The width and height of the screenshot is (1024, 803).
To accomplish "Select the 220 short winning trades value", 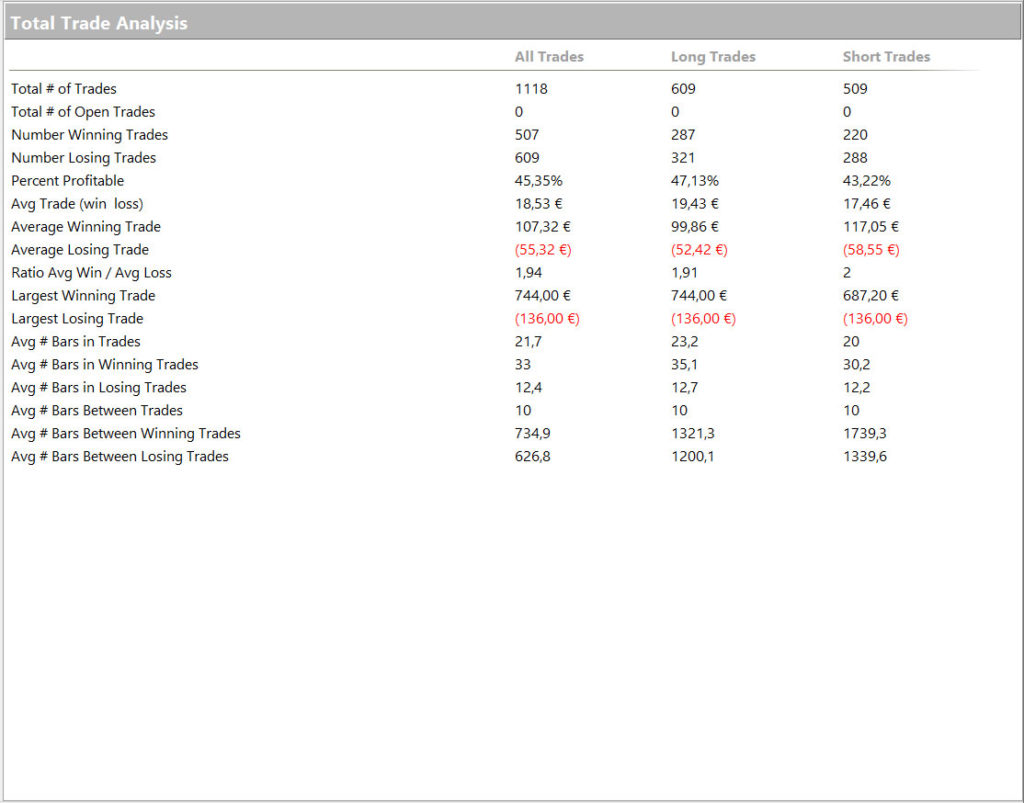I will (x=855, y=135).
